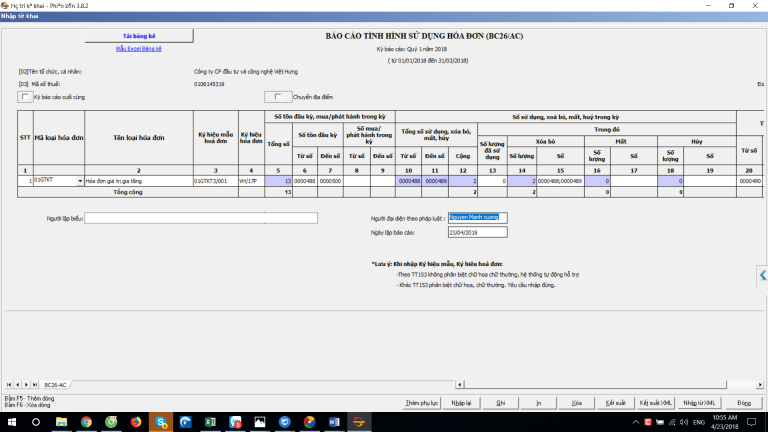Image resolution: width=768 pixels, height=432 pixels.
Task: Click the 'Thêm phụ lục' button
Action: click(x=421, y=403)
